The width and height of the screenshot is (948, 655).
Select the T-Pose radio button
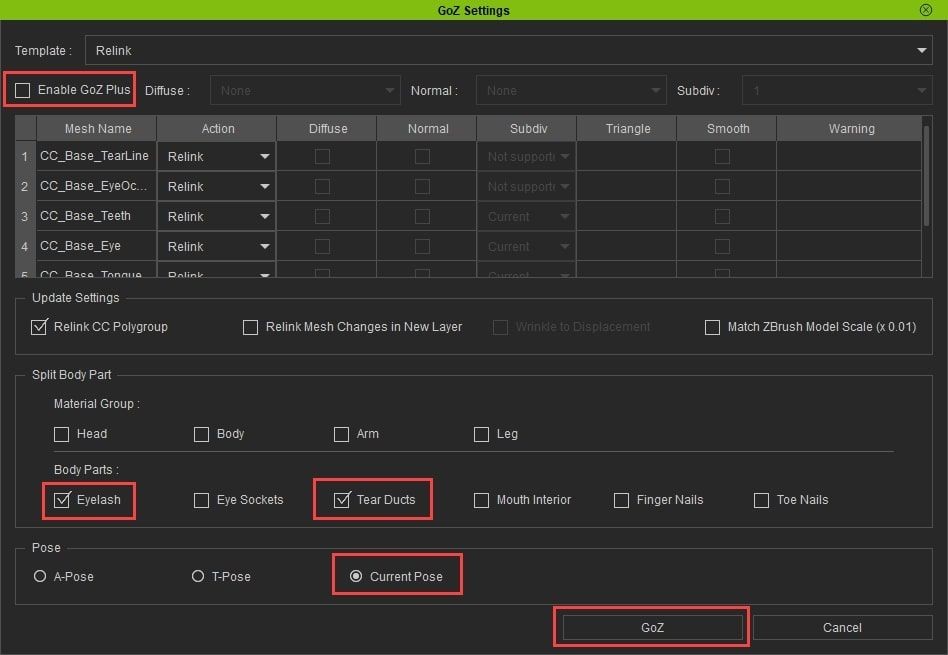[198, 577]
